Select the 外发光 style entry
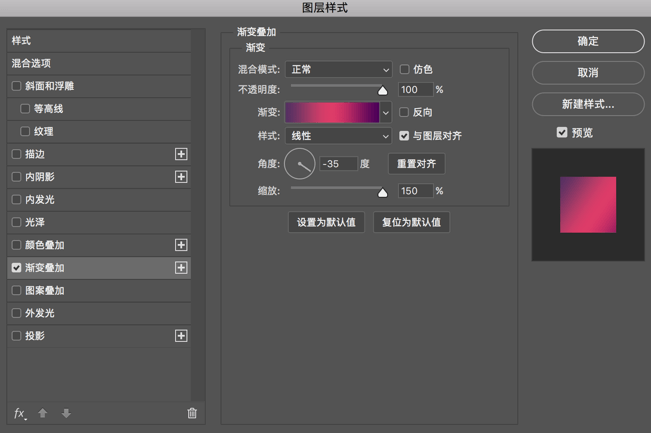The image size is (651, 433). [40, 313]
